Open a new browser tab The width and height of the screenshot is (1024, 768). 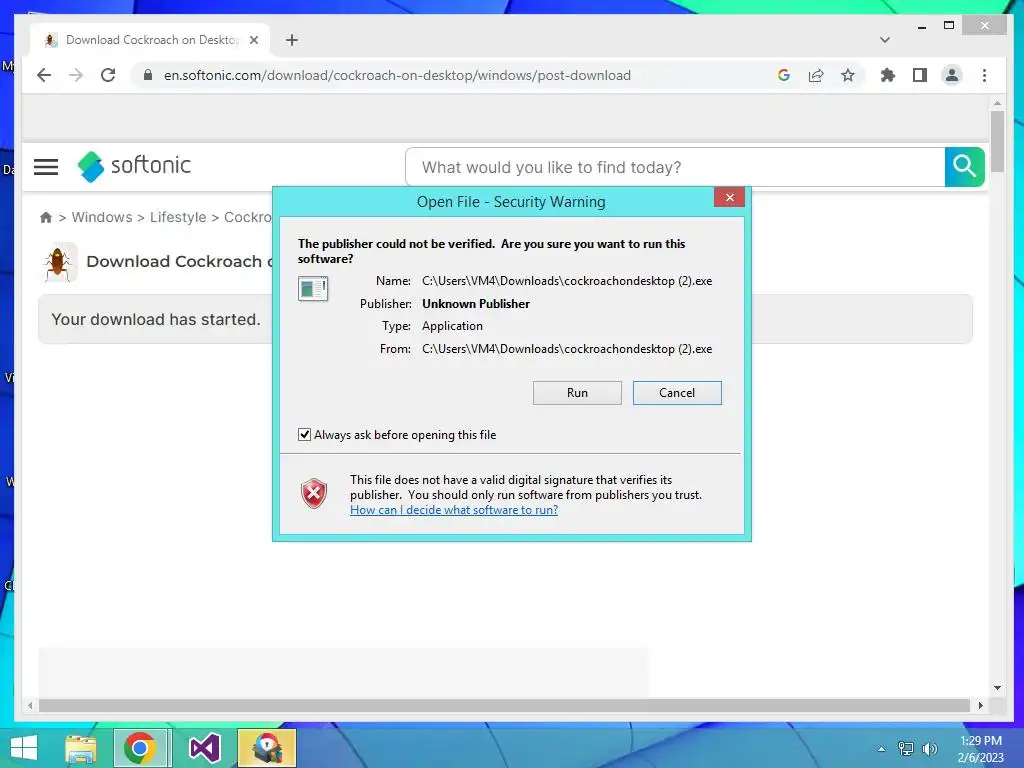pos(292,40)
